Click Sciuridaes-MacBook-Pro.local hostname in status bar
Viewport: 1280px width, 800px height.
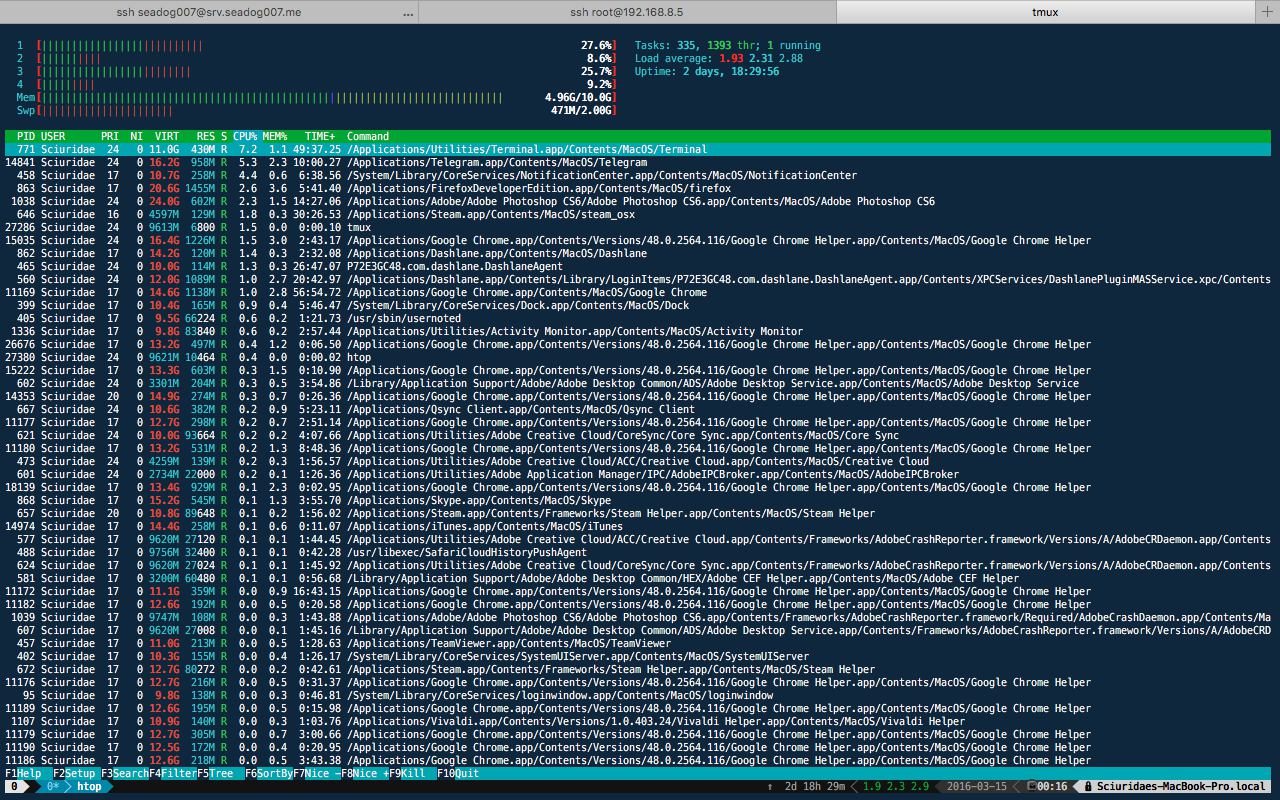(1181, 786)
